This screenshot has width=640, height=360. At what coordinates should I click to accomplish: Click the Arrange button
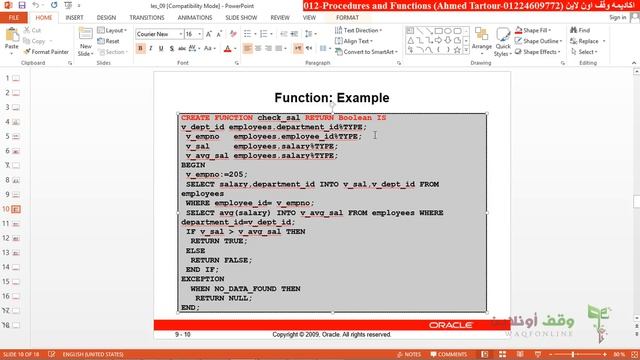pyautogui.click(x=481, y=42)
